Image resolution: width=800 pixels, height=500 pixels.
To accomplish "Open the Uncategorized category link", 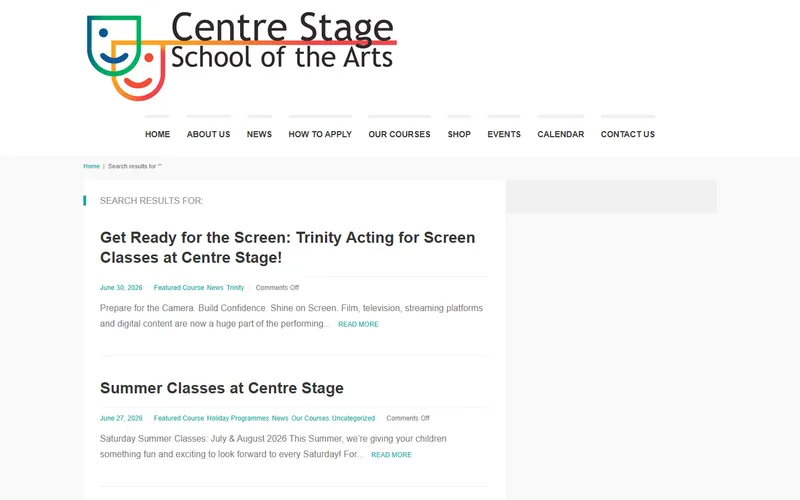I will [353, 418].
